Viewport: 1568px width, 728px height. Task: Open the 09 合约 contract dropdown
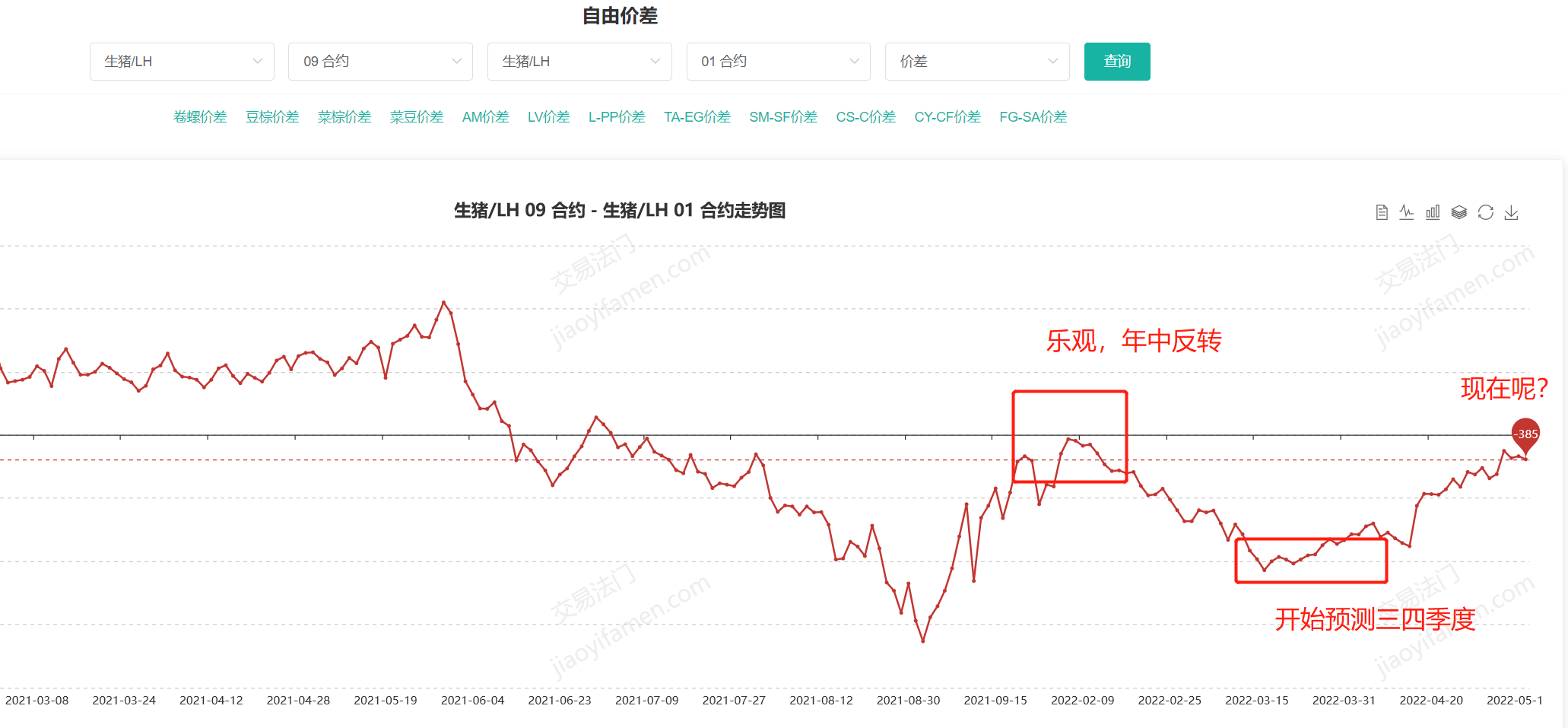point(380,62)
